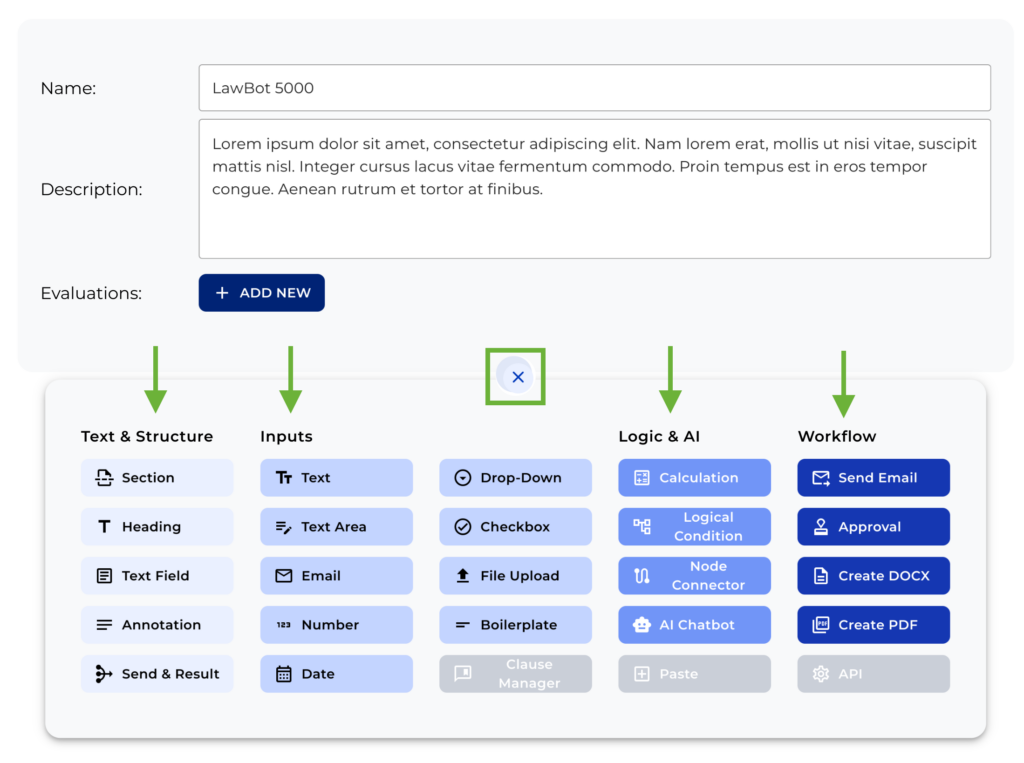Image resolution: width=1024 pixels, height=763 pixels.
Task: Select the Send & Result element
Action: pyautogui.click(x=157, y=673)
